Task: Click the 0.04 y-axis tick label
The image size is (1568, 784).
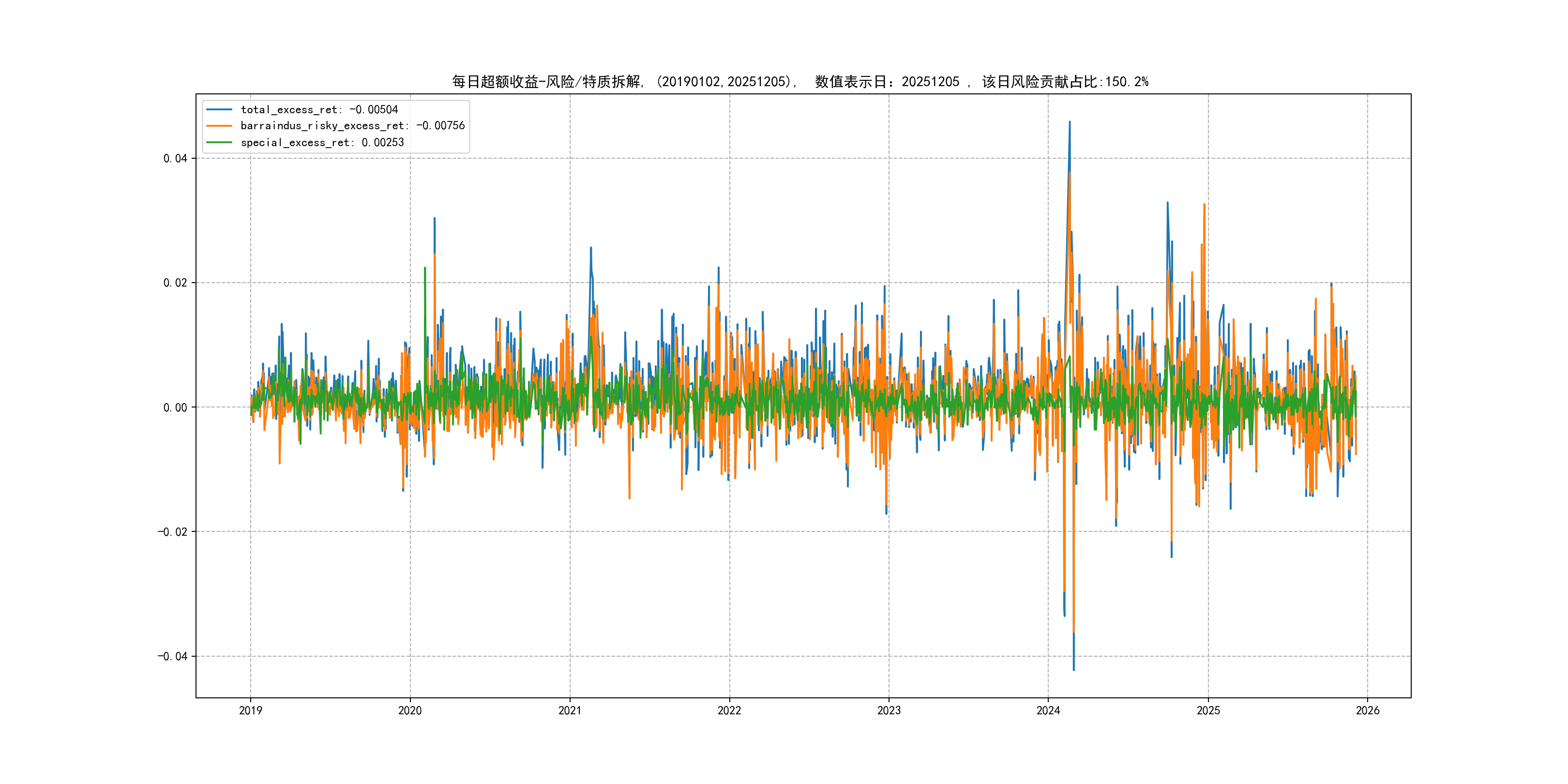Action: click(x=175, y=158)
